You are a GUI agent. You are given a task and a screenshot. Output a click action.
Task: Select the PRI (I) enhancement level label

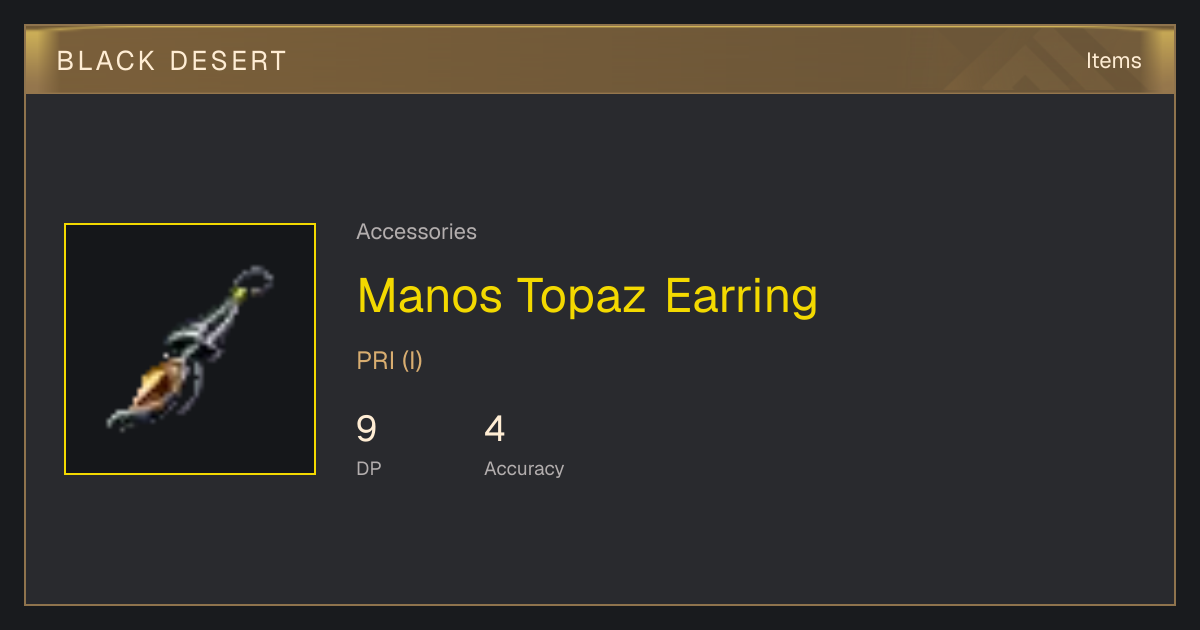coord(389,361)
